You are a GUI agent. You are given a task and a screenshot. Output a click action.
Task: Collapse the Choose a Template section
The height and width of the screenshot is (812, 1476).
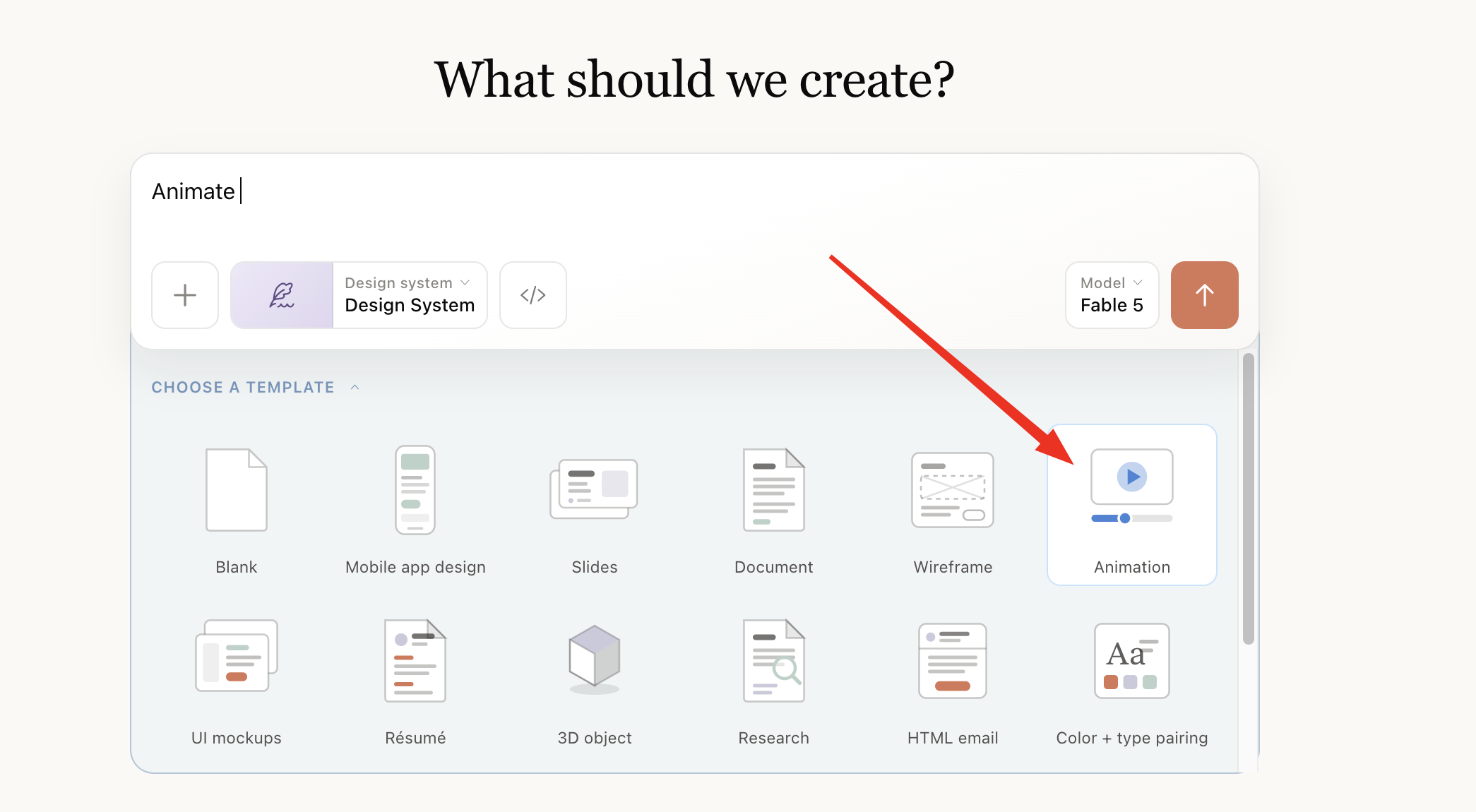point(256,387)
